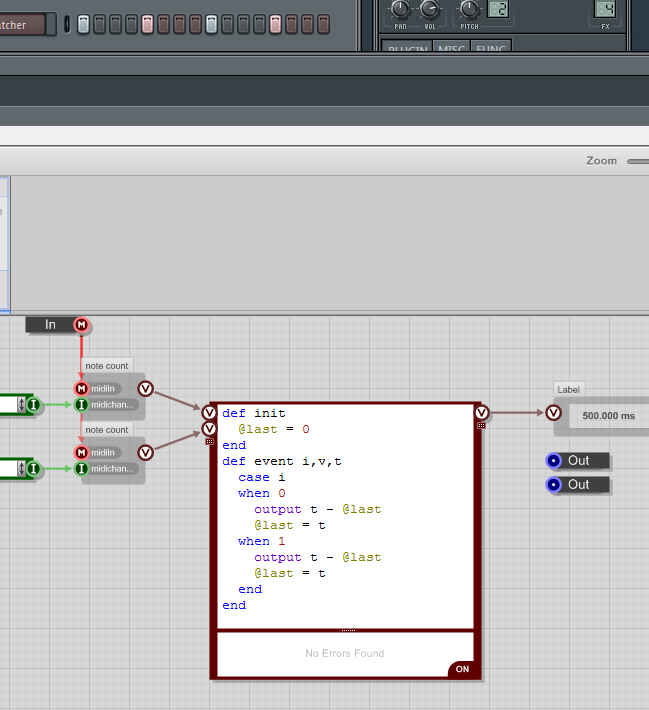This screenshot has width=649, height=710.
Task: Click the In module label
Action: (50, 325)
